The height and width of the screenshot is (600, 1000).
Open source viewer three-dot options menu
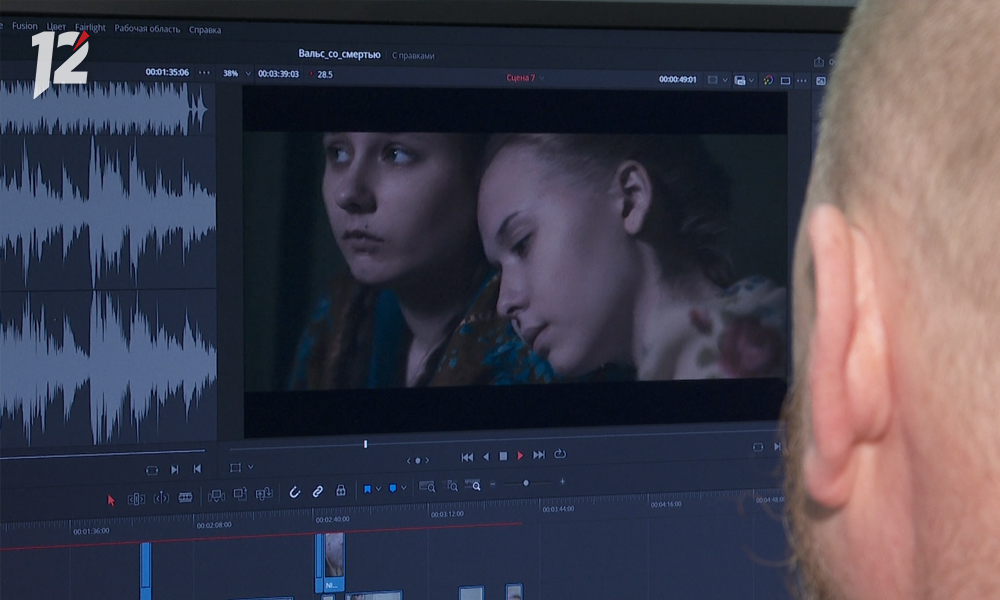point(204,73)
